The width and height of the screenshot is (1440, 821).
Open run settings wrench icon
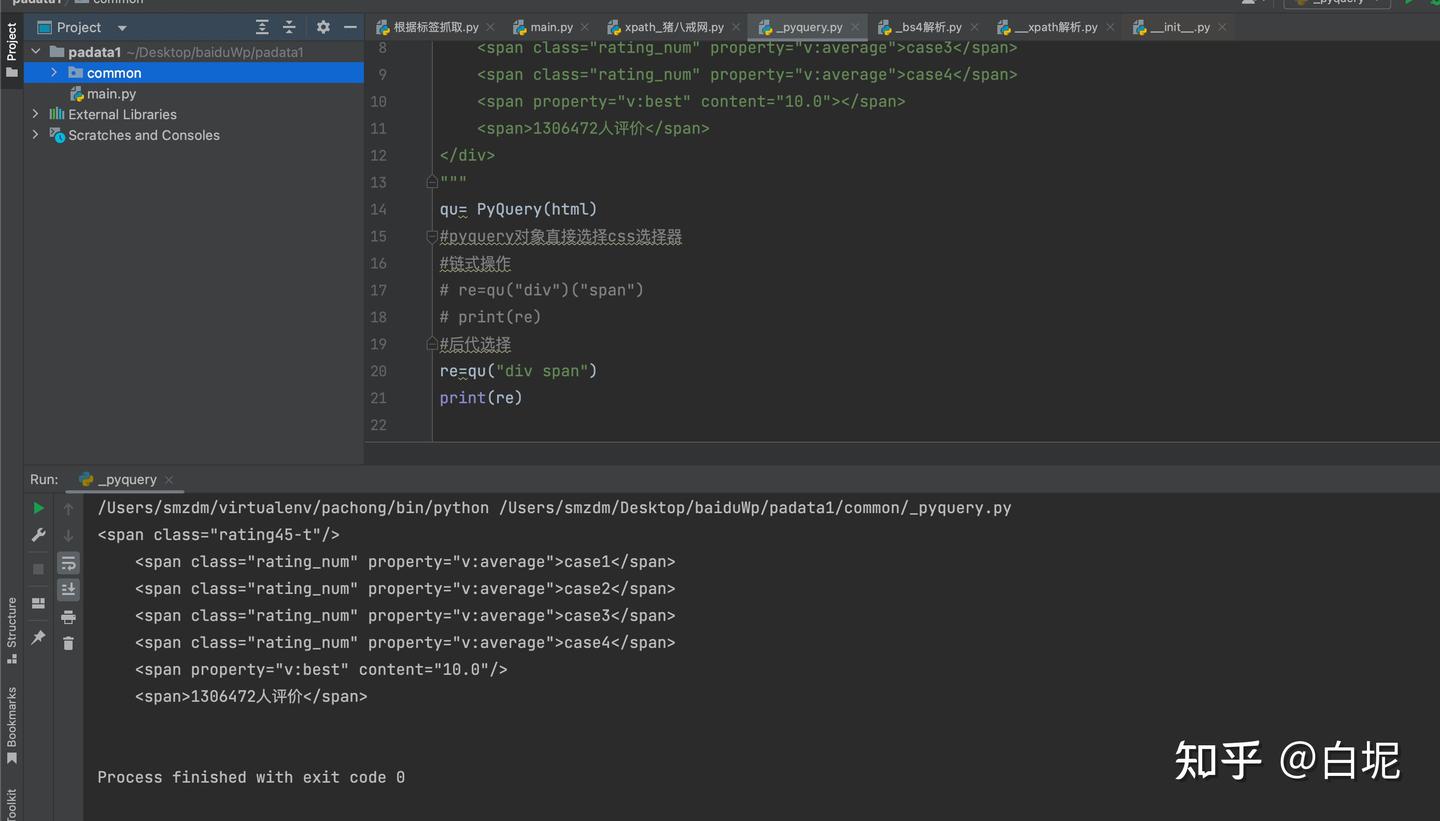coord(38,535)
